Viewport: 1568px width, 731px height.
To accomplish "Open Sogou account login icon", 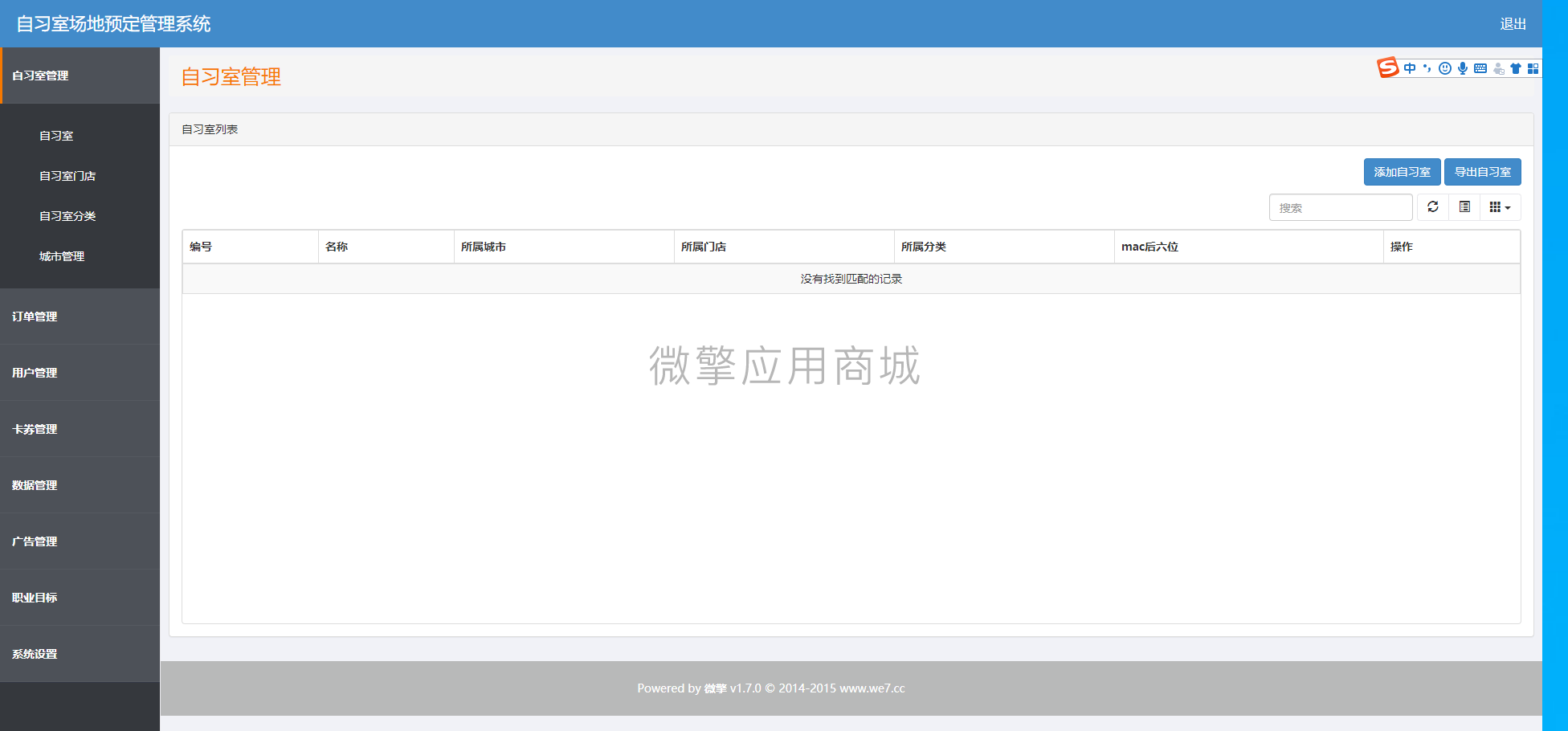I will coord(1498,68).
